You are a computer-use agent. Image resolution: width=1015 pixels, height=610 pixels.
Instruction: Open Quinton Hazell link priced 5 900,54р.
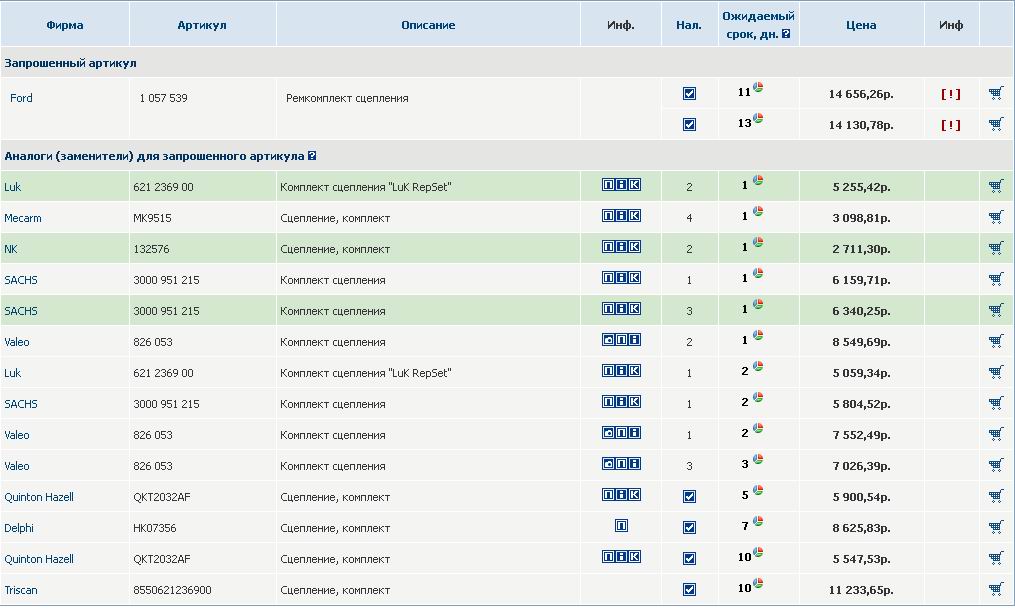(39, 497)
